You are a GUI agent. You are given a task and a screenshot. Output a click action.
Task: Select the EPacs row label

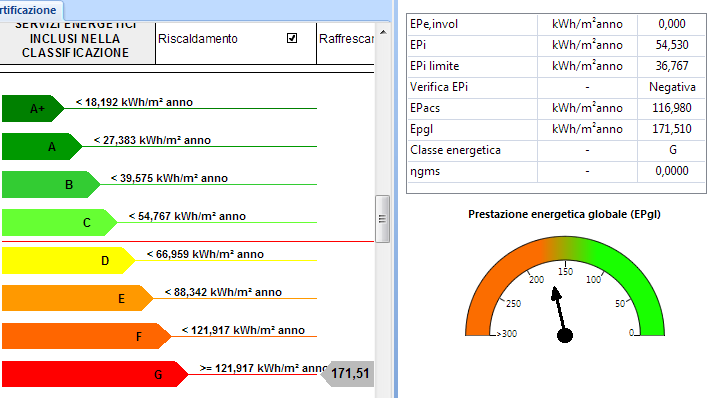pos(425,108)
